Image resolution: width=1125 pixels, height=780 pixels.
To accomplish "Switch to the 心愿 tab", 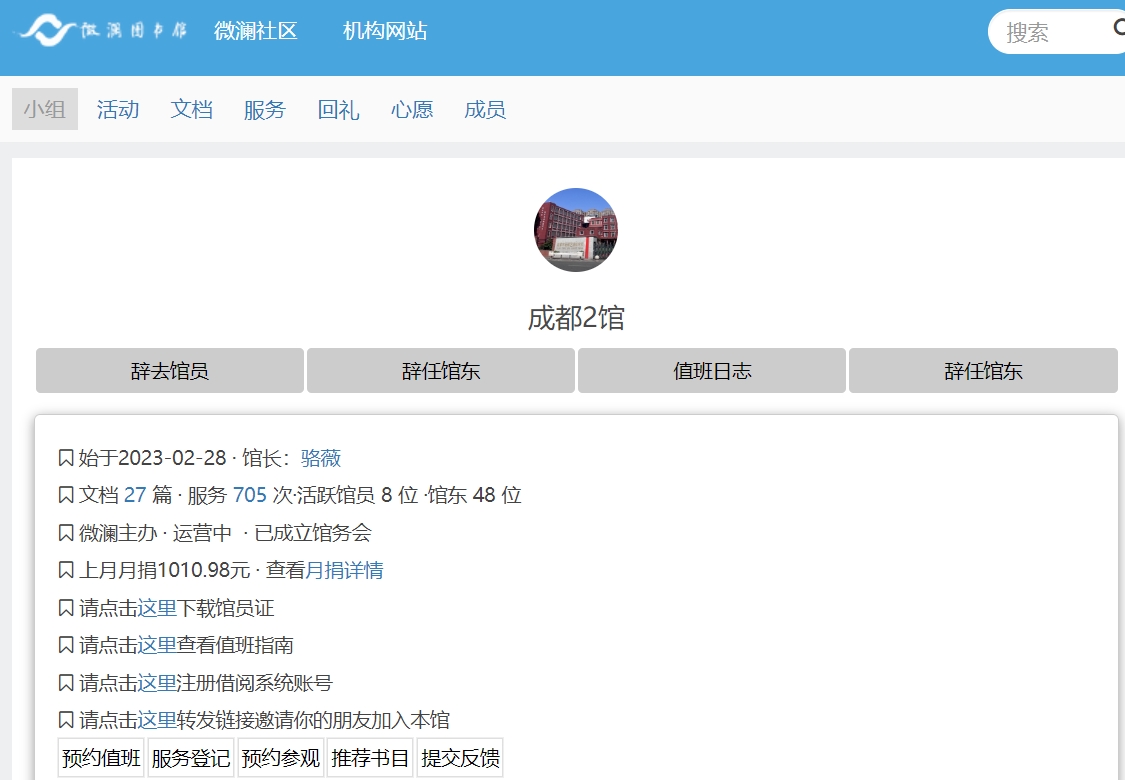I will pos(412,109).
